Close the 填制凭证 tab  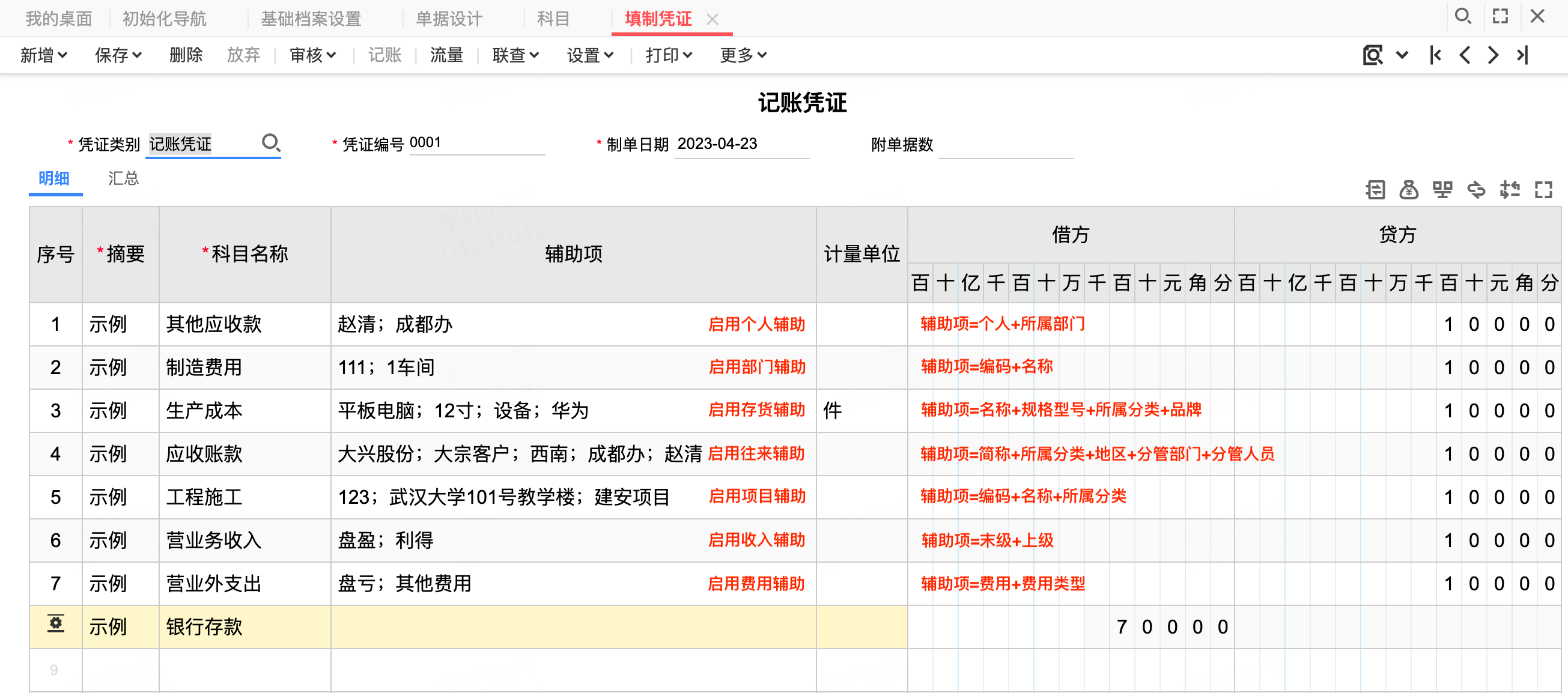point(713,19)
